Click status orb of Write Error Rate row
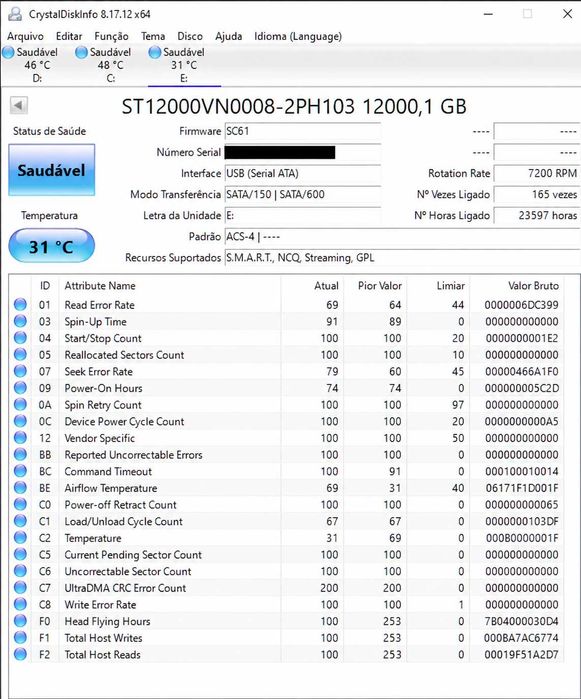This screenshot has width=581, height=699. coord(20,604)
